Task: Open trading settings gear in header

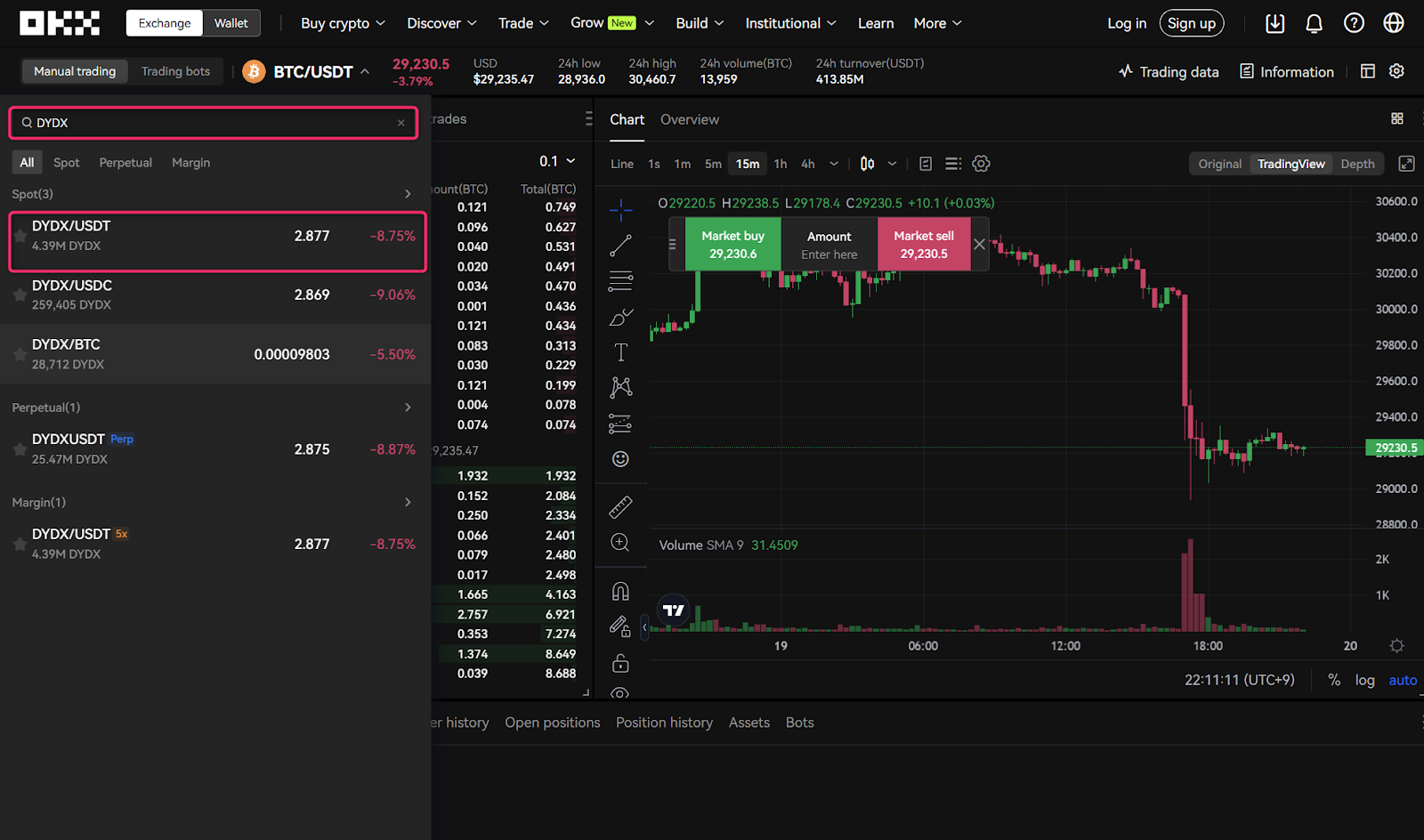Action: pos(1396,71)
